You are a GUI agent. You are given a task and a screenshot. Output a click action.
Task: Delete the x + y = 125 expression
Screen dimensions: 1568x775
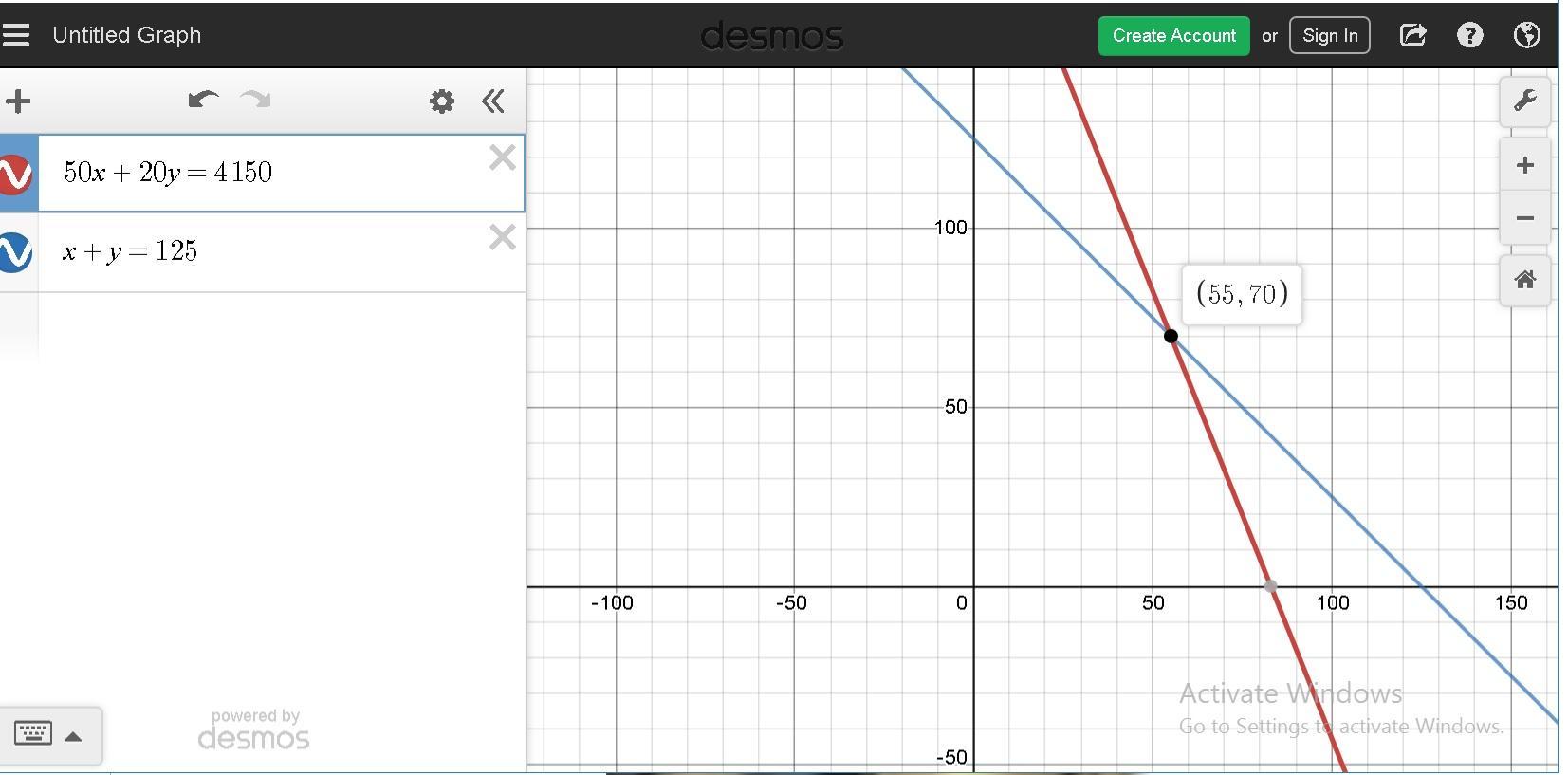pos(502,236)
